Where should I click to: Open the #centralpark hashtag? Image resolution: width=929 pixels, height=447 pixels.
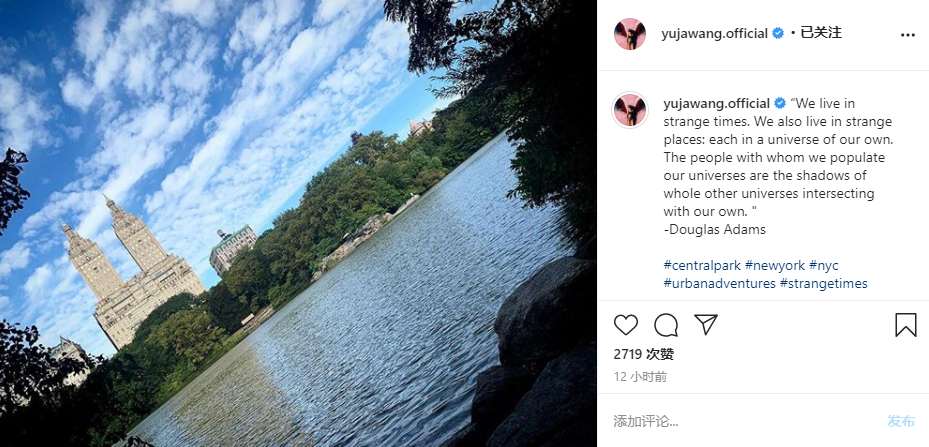pos(702,265)
